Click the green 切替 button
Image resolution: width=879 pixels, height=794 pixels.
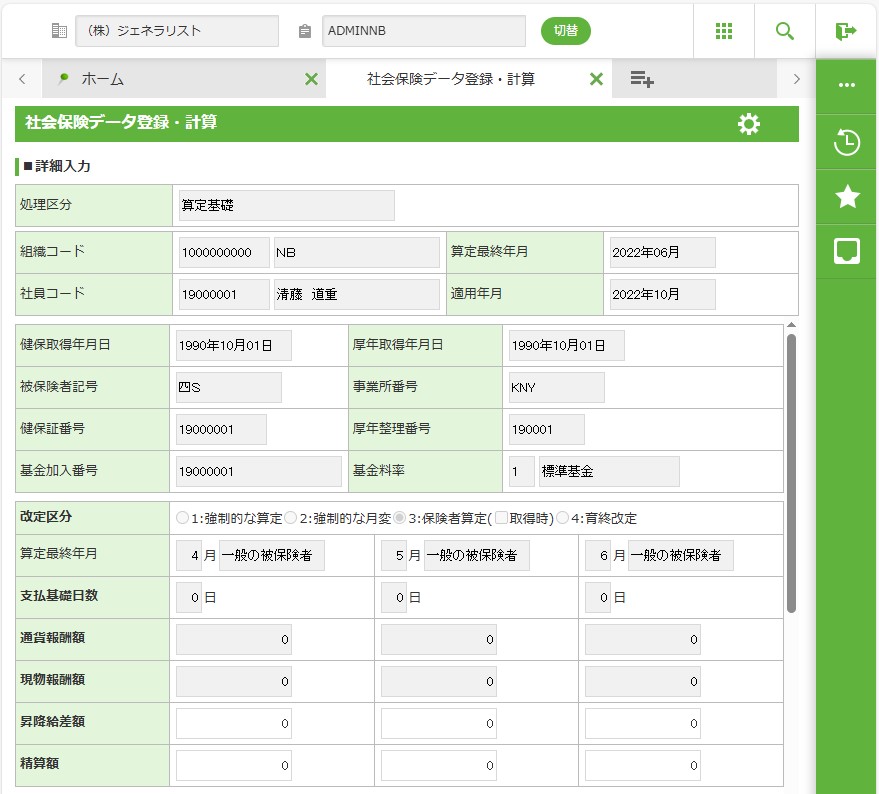[566, 31]
